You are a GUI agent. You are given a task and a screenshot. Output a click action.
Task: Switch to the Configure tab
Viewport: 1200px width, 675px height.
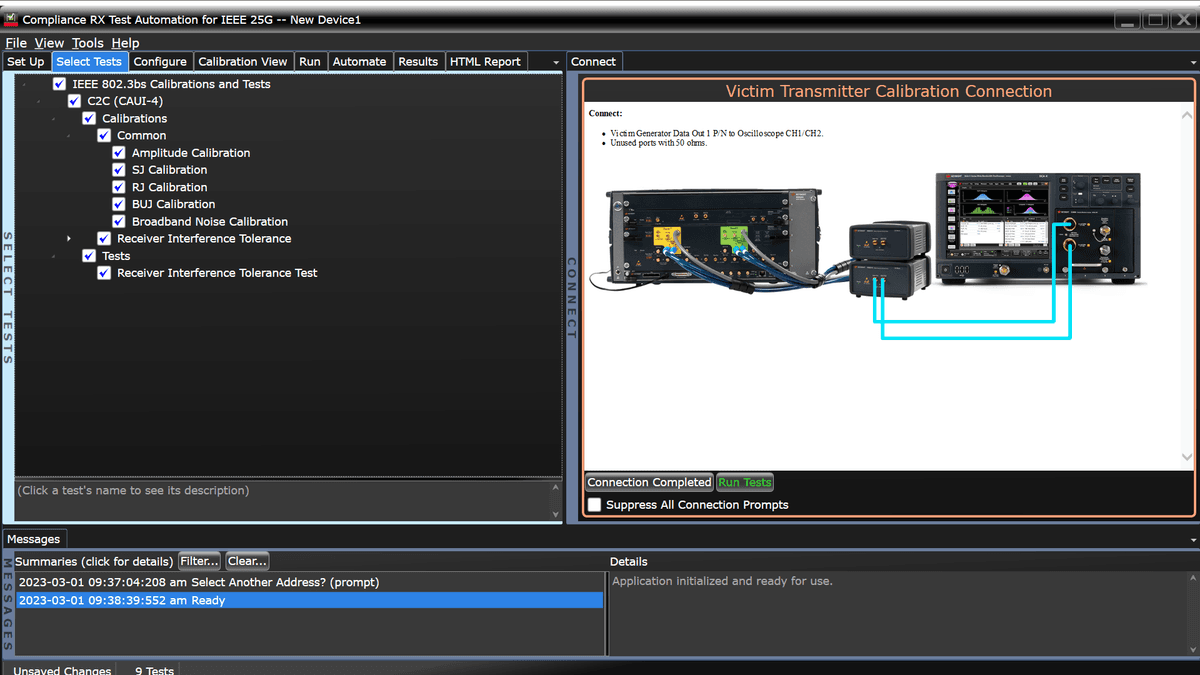coord(160,61)
